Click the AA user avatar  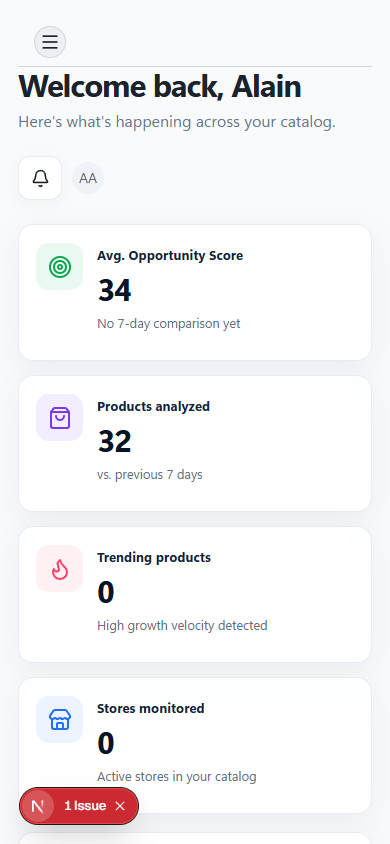pyautogui.click(x=88, y=178)
